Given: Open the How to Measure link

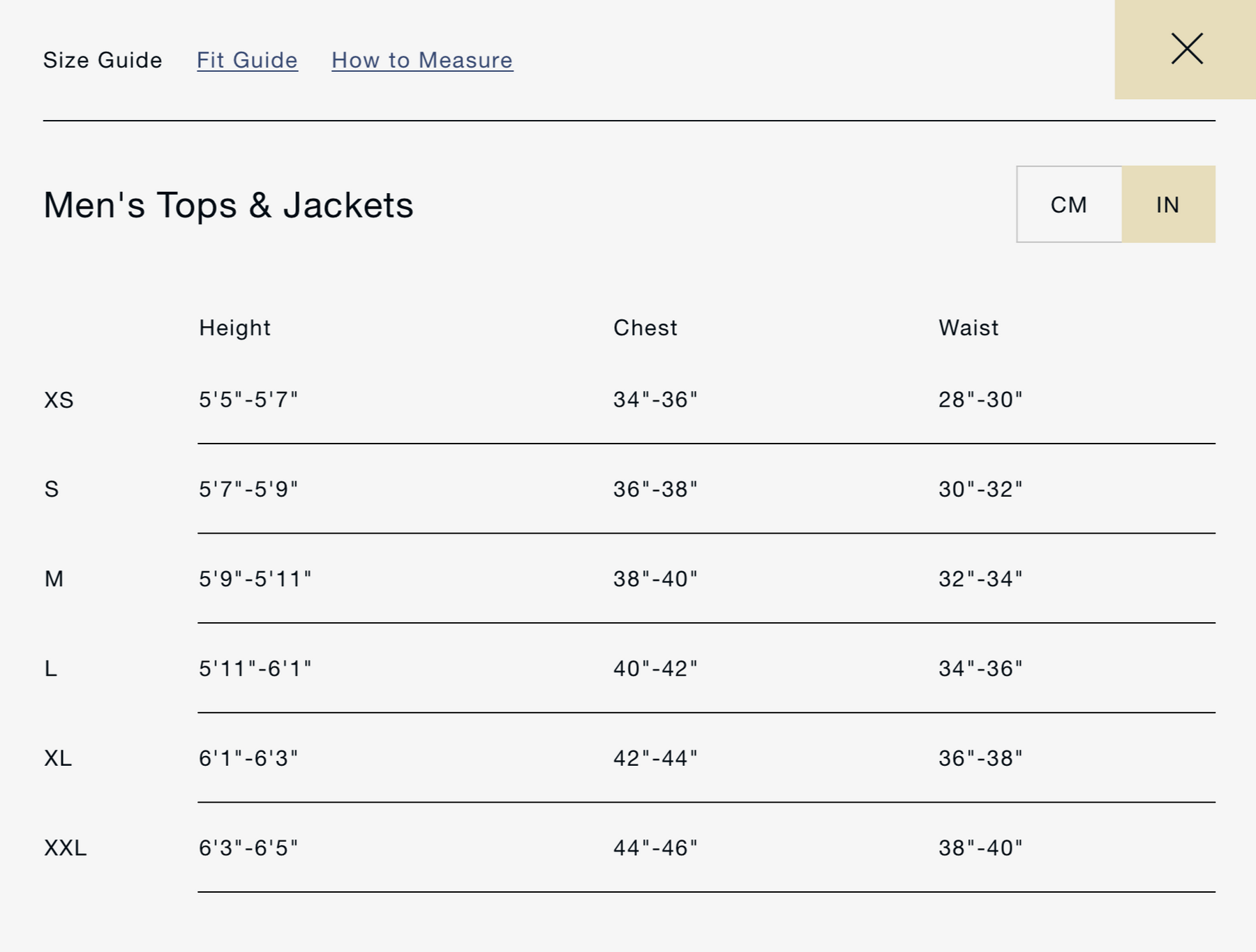Looking at the screenshot, I should (422, 60).
